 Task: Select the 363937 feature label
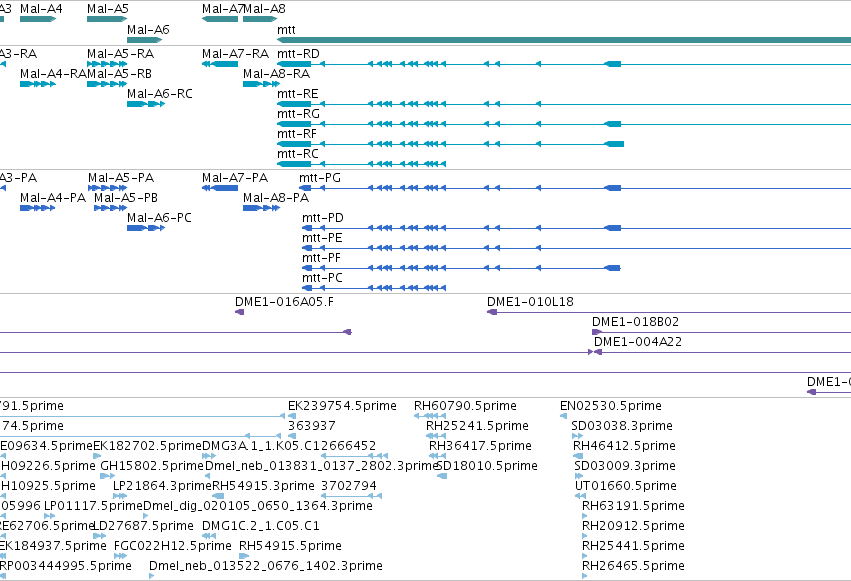(312, 426)
